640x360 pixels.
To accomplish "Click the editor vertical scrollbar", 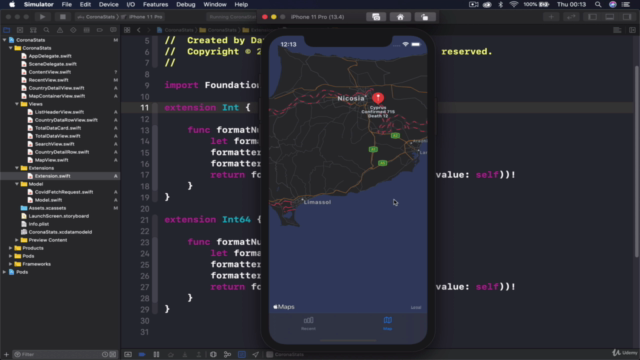I will pos(636,161).
